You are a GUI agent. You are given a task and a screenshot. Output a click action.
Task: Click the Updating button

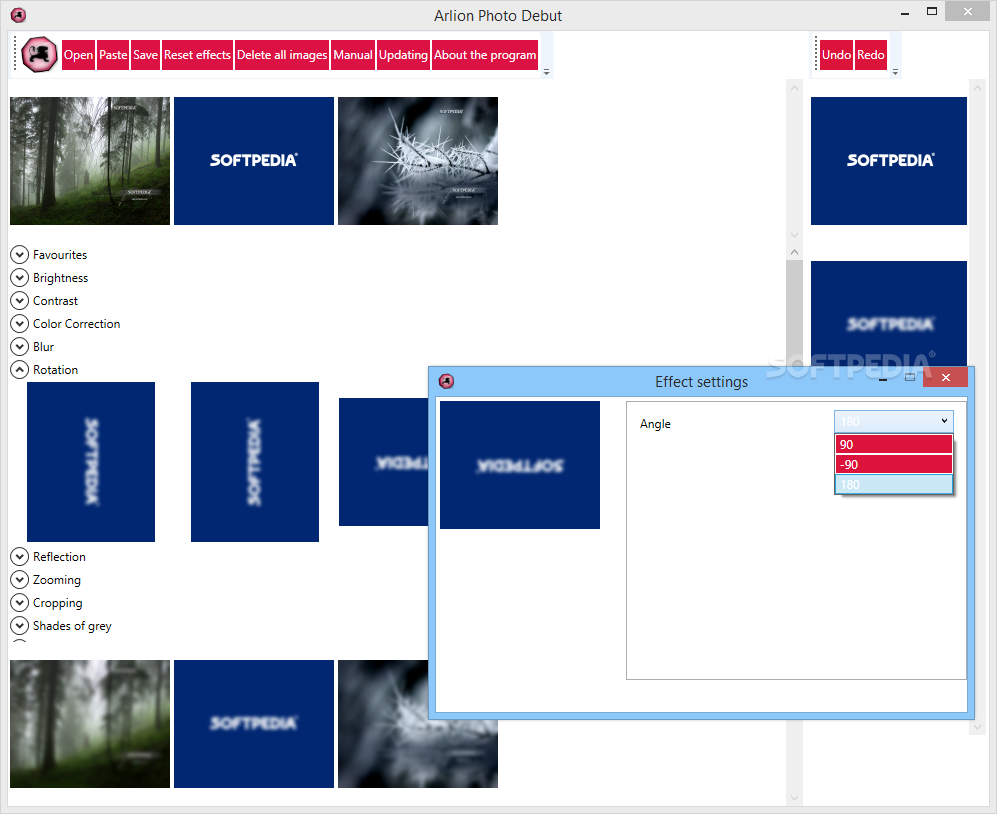click(403, 55)
